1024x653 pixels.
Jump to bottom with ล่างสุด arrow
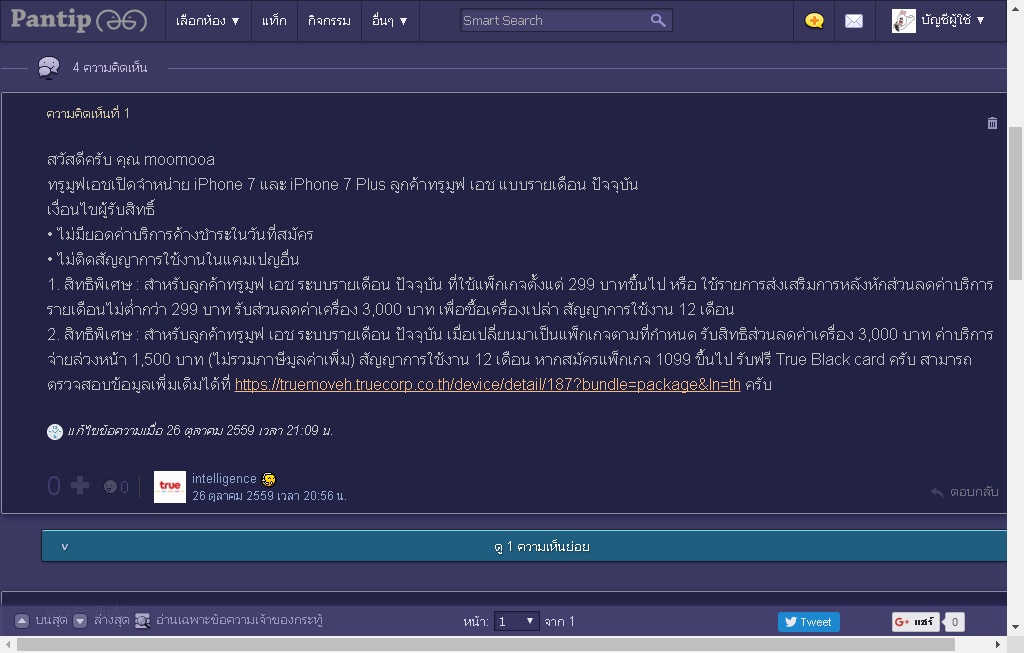coord(80,620)
